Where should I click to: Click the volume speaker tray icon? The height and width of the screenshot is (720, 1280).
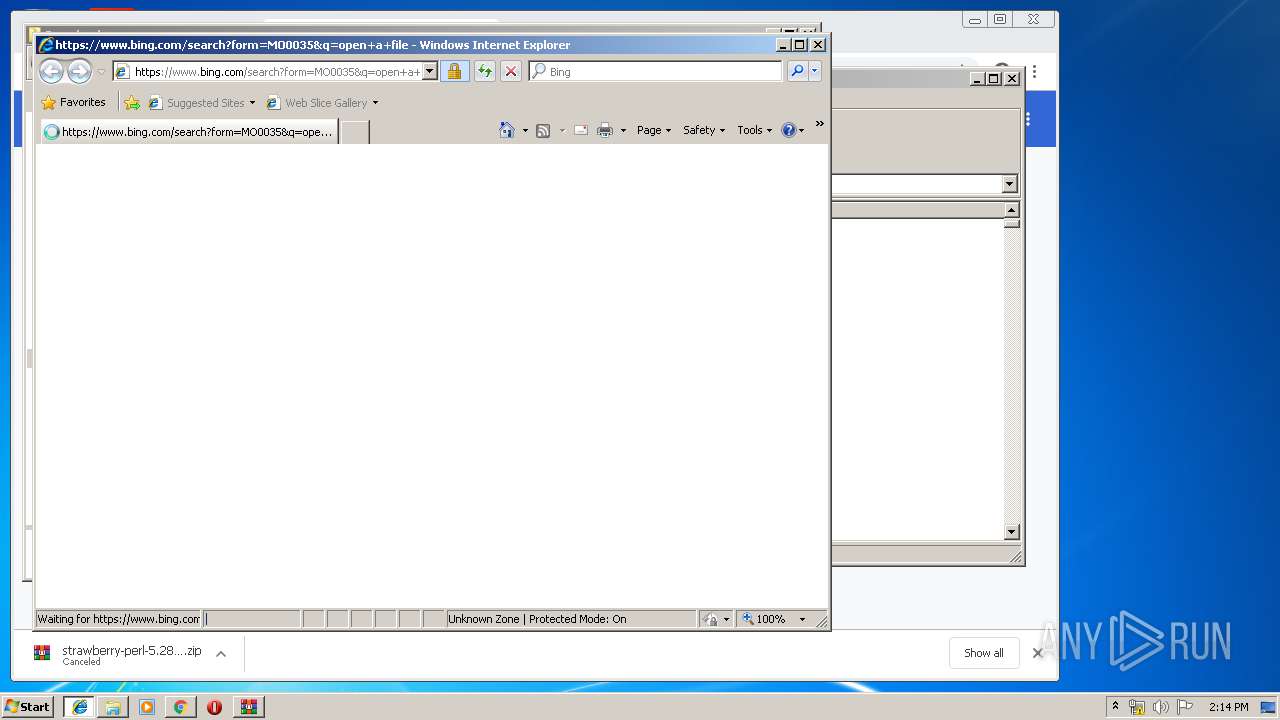point(1161,707)
